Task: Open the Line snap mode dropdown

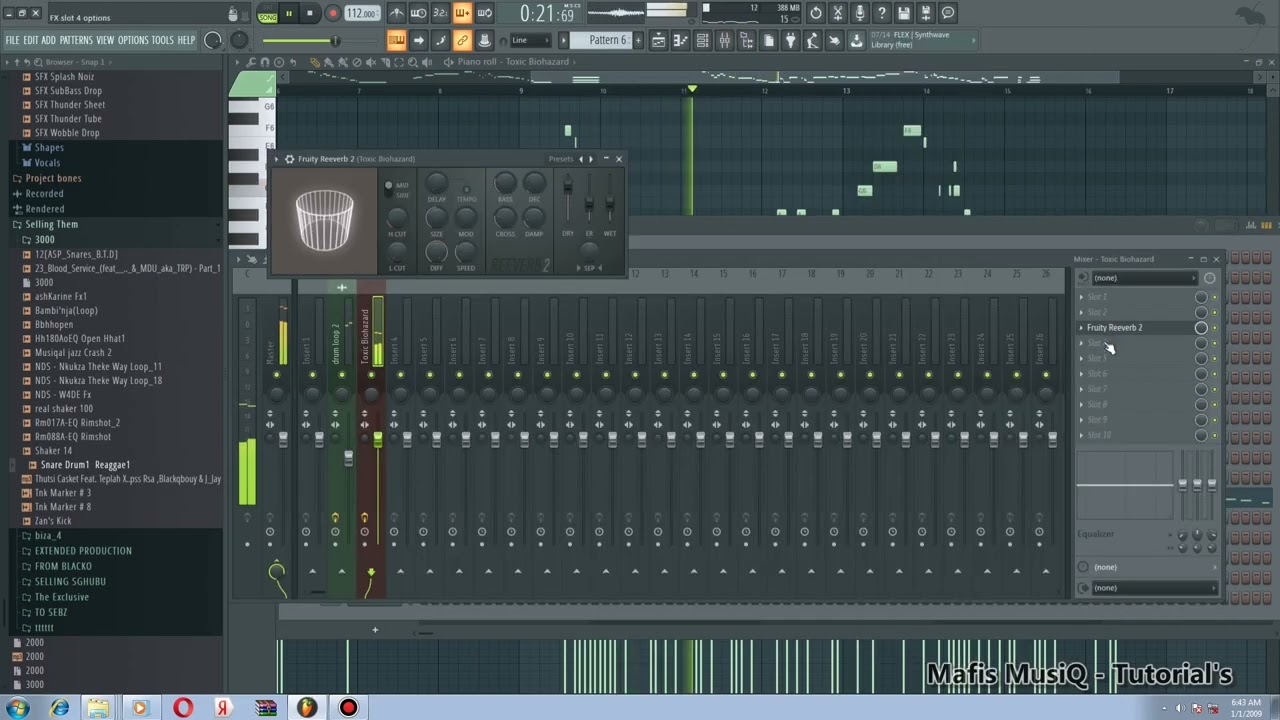Action: pos(531,40)
